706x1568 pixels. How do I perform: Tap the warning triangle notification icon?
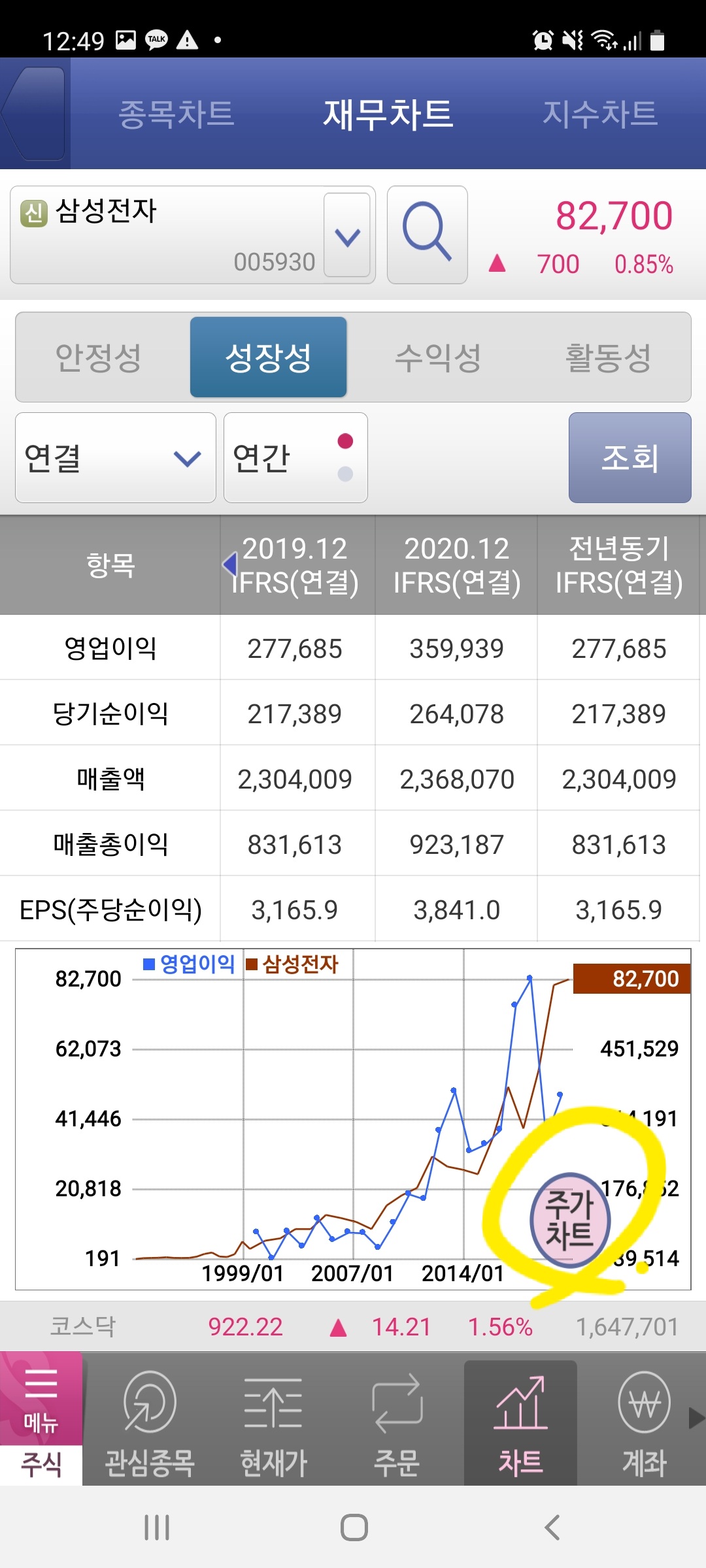click(x=188, y=40)
